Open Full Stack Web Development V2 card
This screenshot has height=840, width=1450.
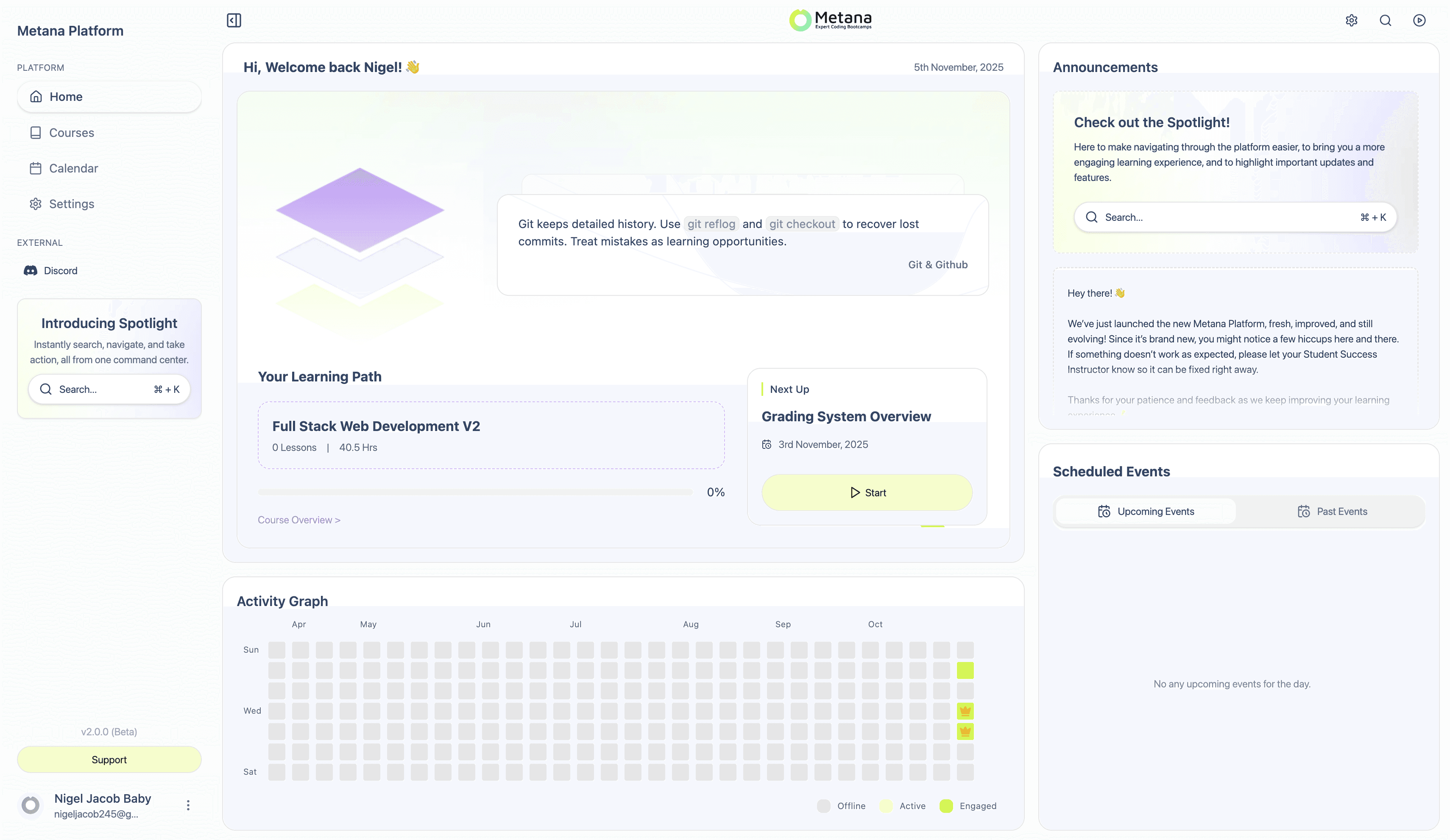(x=491, y=436)
